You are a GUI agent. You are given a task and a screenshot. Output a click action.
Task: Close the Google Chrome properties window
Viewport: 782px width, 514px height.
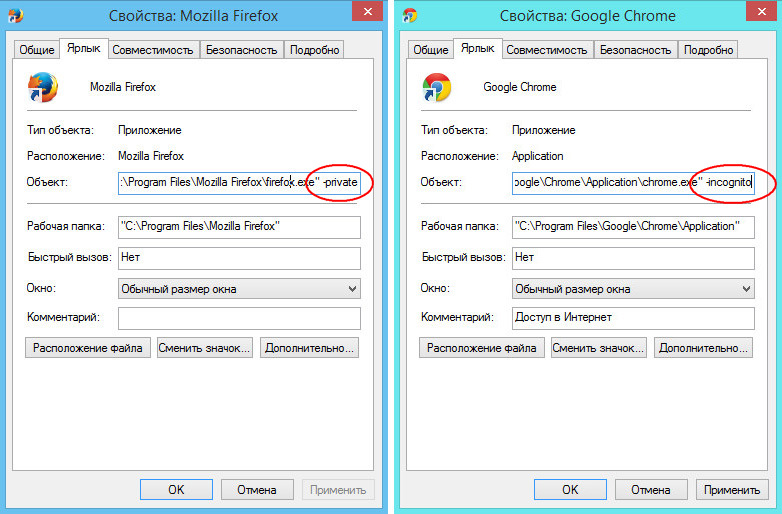coord(762,11)
